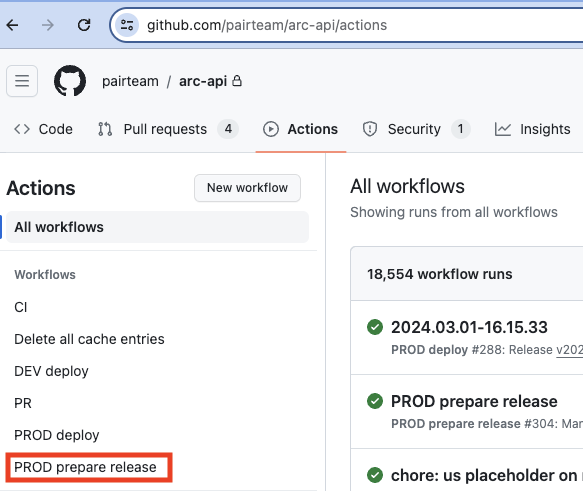Go back with the browser back arrow
This screenshot has width=583, height=491.
coord(12,25)
